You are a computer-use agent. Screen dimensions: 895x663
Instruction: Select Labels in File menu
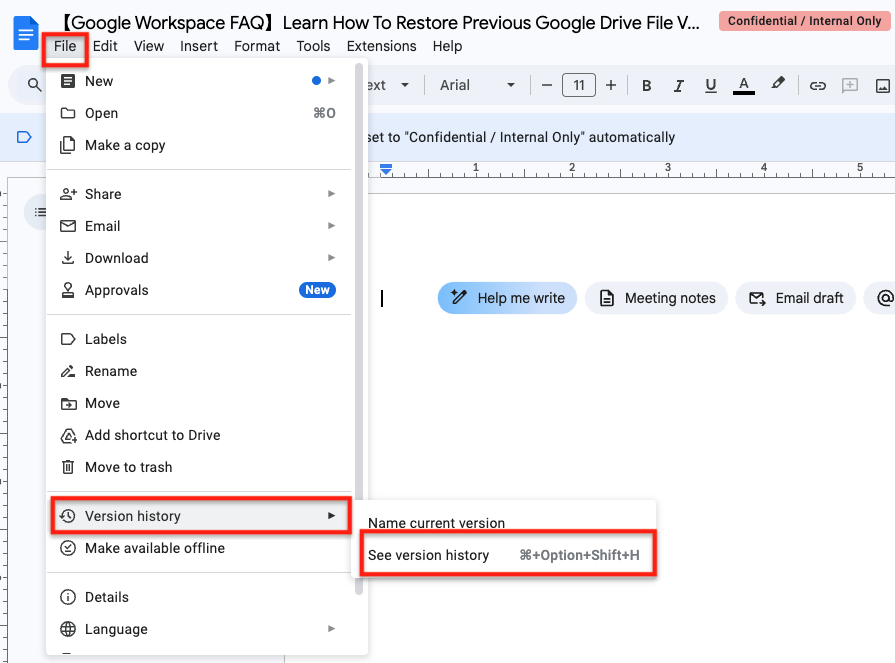coord(199,339)
